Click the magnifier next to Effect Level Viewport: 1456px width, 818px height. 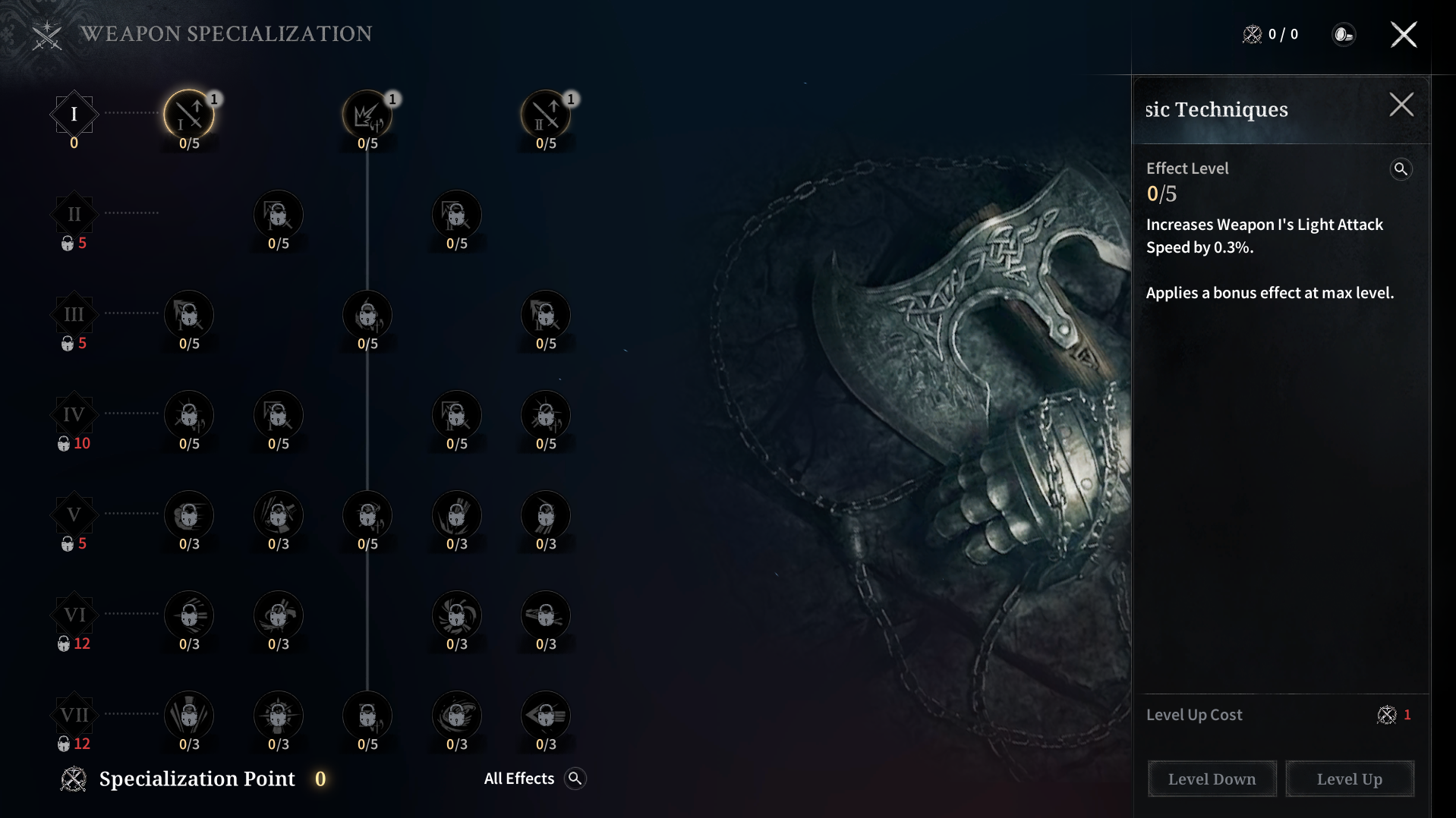click(1401, 169)
